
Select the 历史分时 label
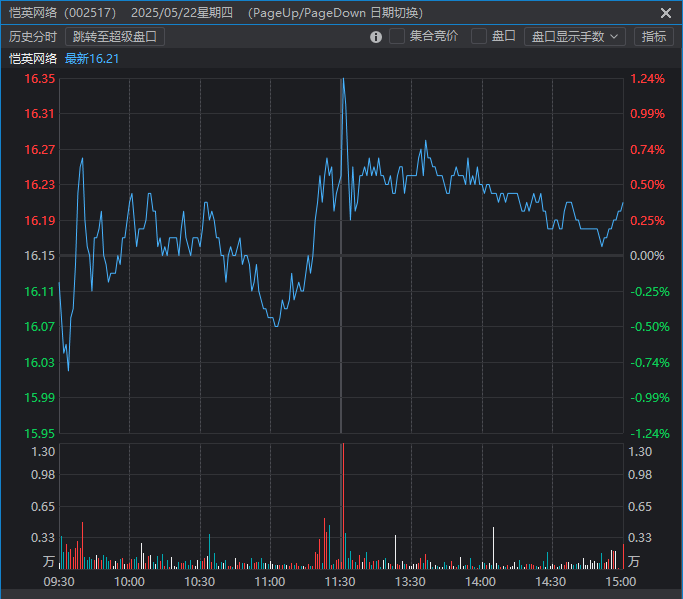point(33,37)
